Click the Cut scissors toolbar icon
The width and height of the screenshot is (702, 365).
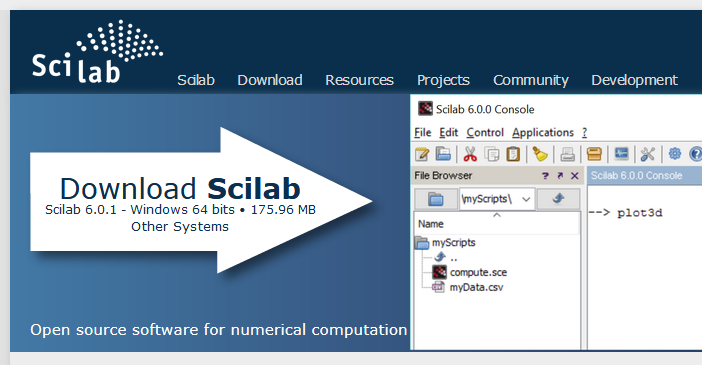[x=470, y=155]
